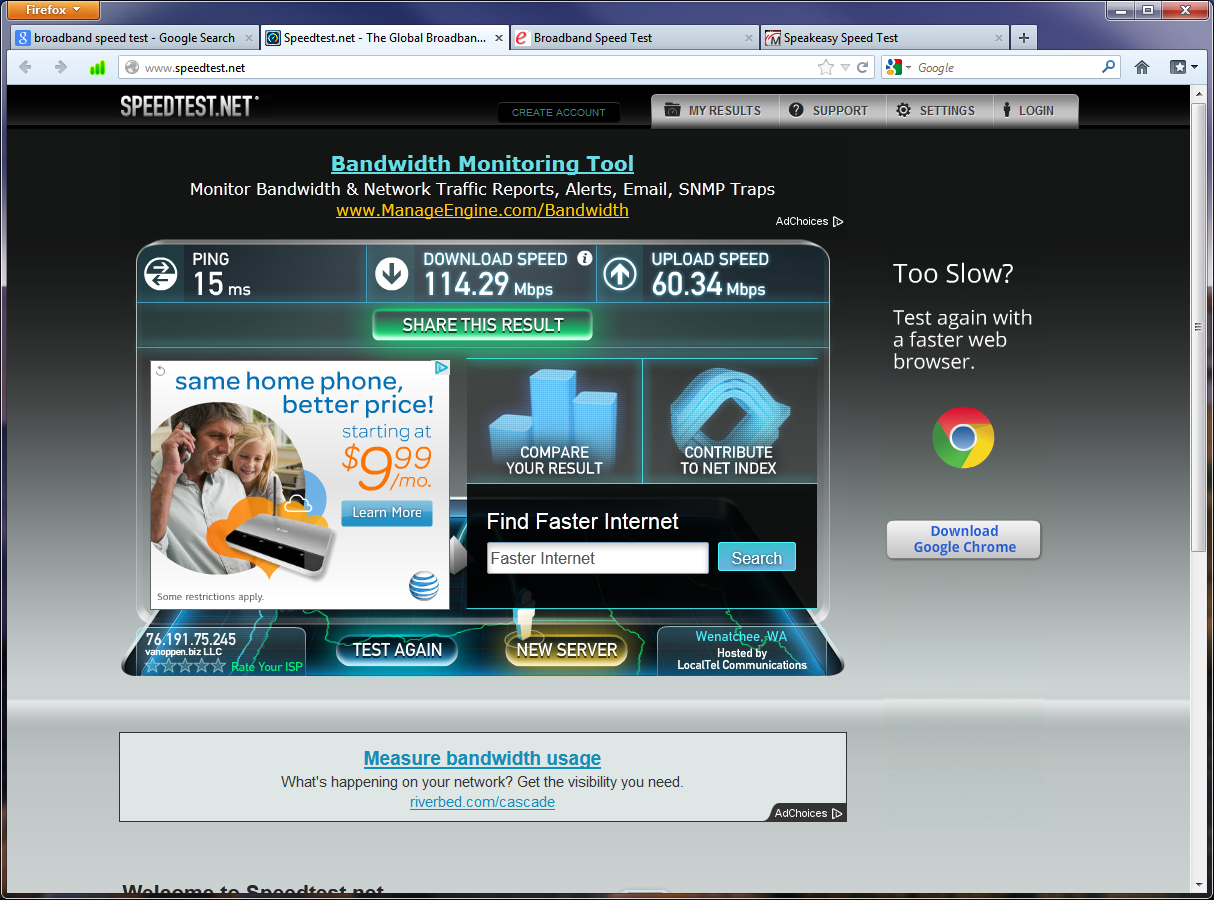Open Compare Your Result graphic

coord(554,421)
